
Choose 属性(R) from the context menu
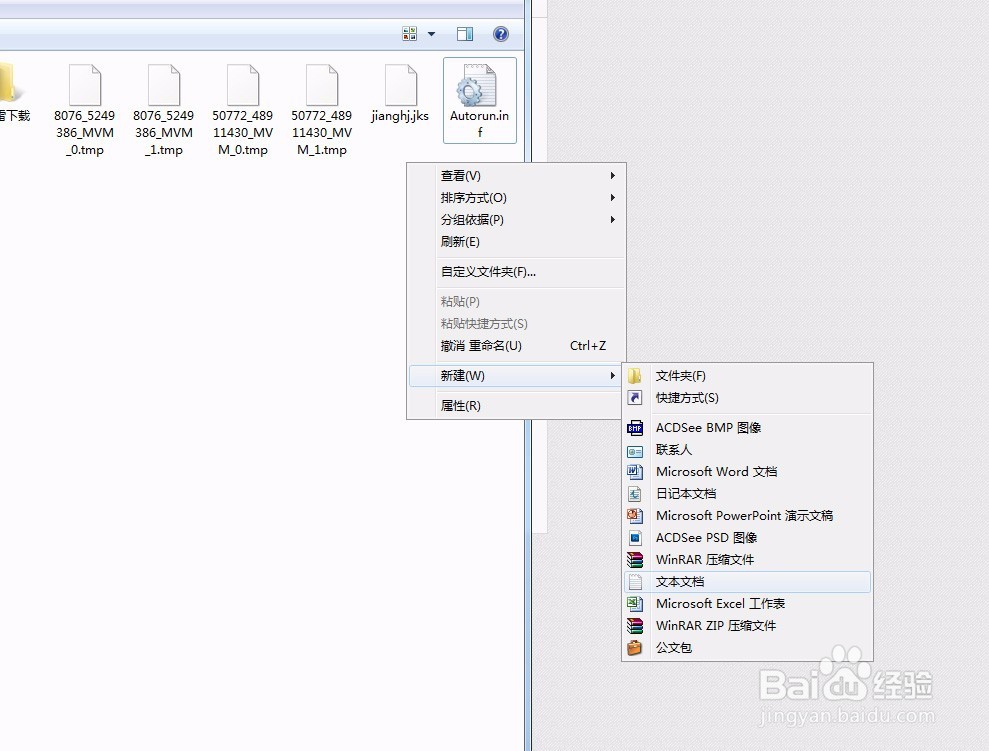tap(516, 405)
